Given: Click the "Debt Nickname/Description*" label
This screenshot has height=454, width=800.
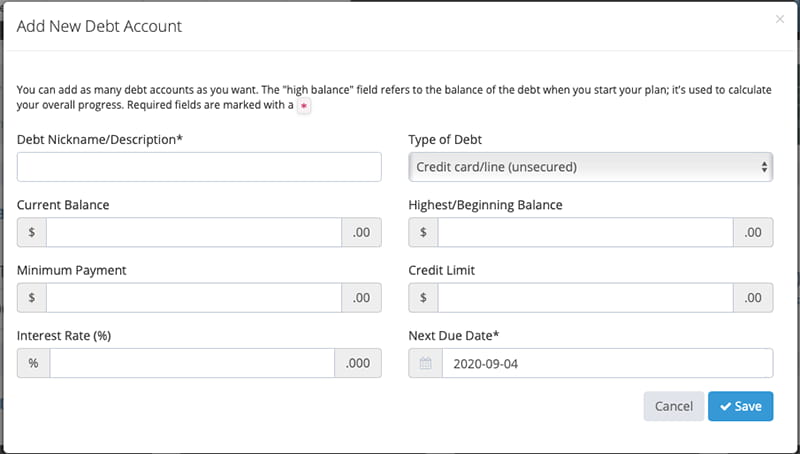Looking at the screenshot, I should point(100,140).
